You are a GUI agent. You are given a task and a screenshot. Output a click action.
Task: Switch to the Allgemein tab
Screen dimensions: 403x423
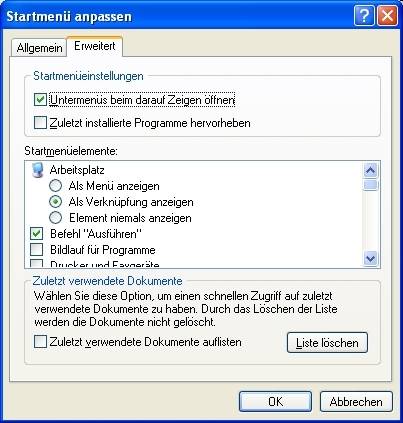coord(39,48)
